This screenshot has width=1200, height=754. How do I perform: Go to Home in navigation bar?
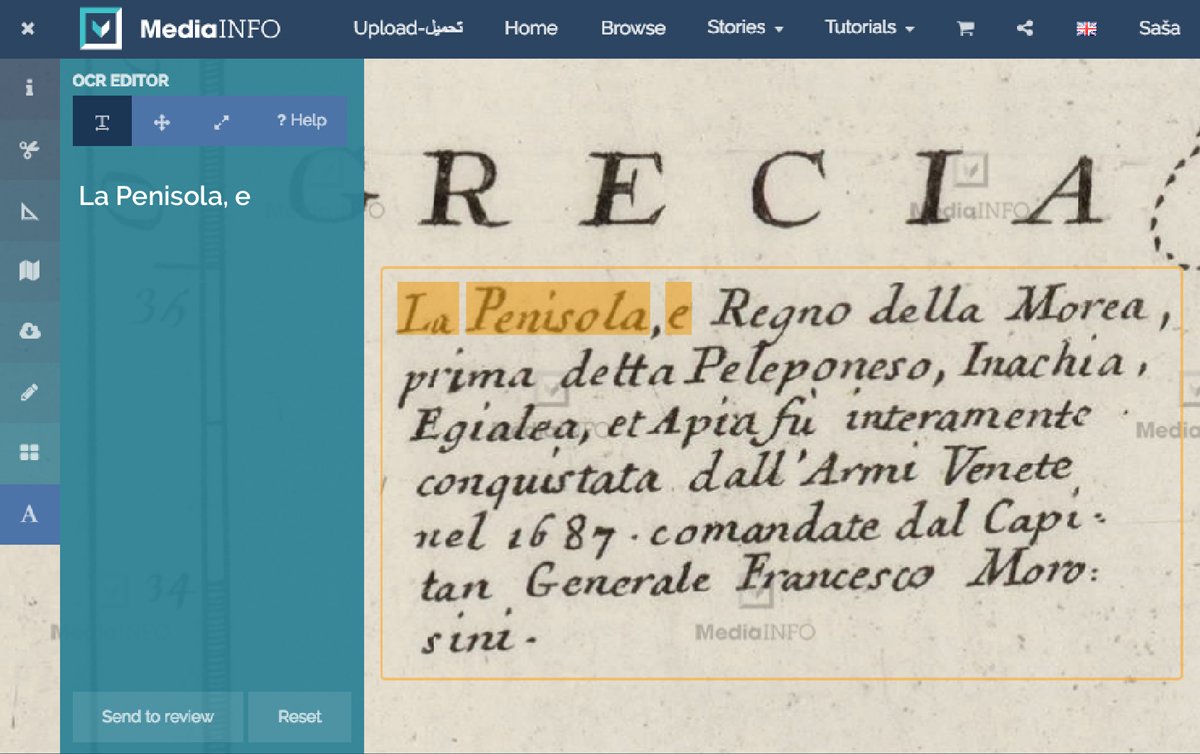(x=531, y=28)
